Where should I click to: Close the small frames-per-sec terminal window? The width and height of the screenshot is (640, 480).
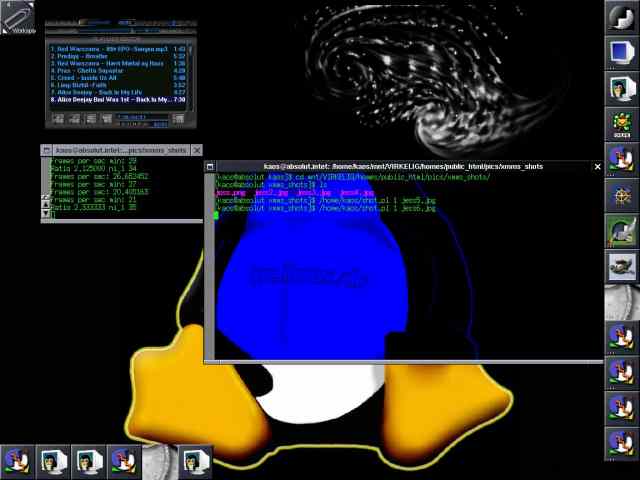tap(197, 150)
